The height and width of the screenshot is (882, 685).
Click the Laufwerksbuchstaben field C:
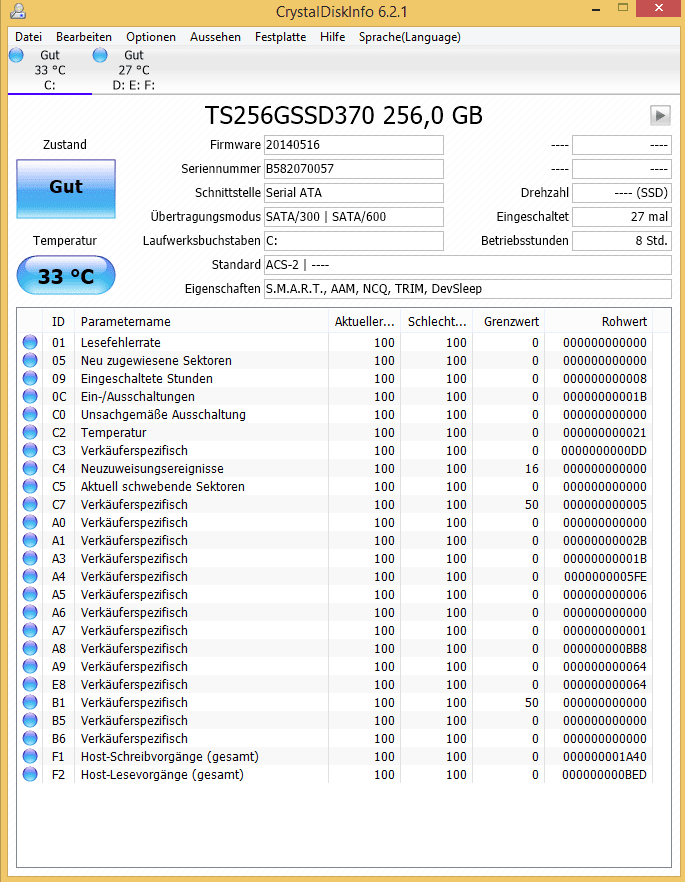[354, 241]
